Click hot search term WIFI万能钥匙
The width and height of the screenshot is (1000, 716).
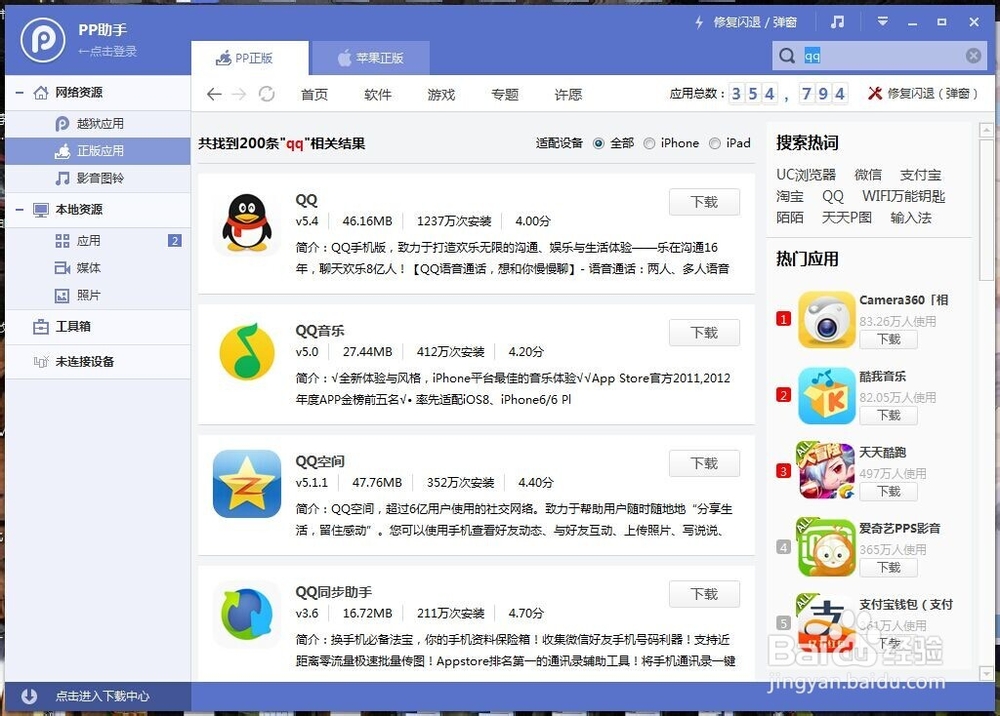[x=904, y=196]
